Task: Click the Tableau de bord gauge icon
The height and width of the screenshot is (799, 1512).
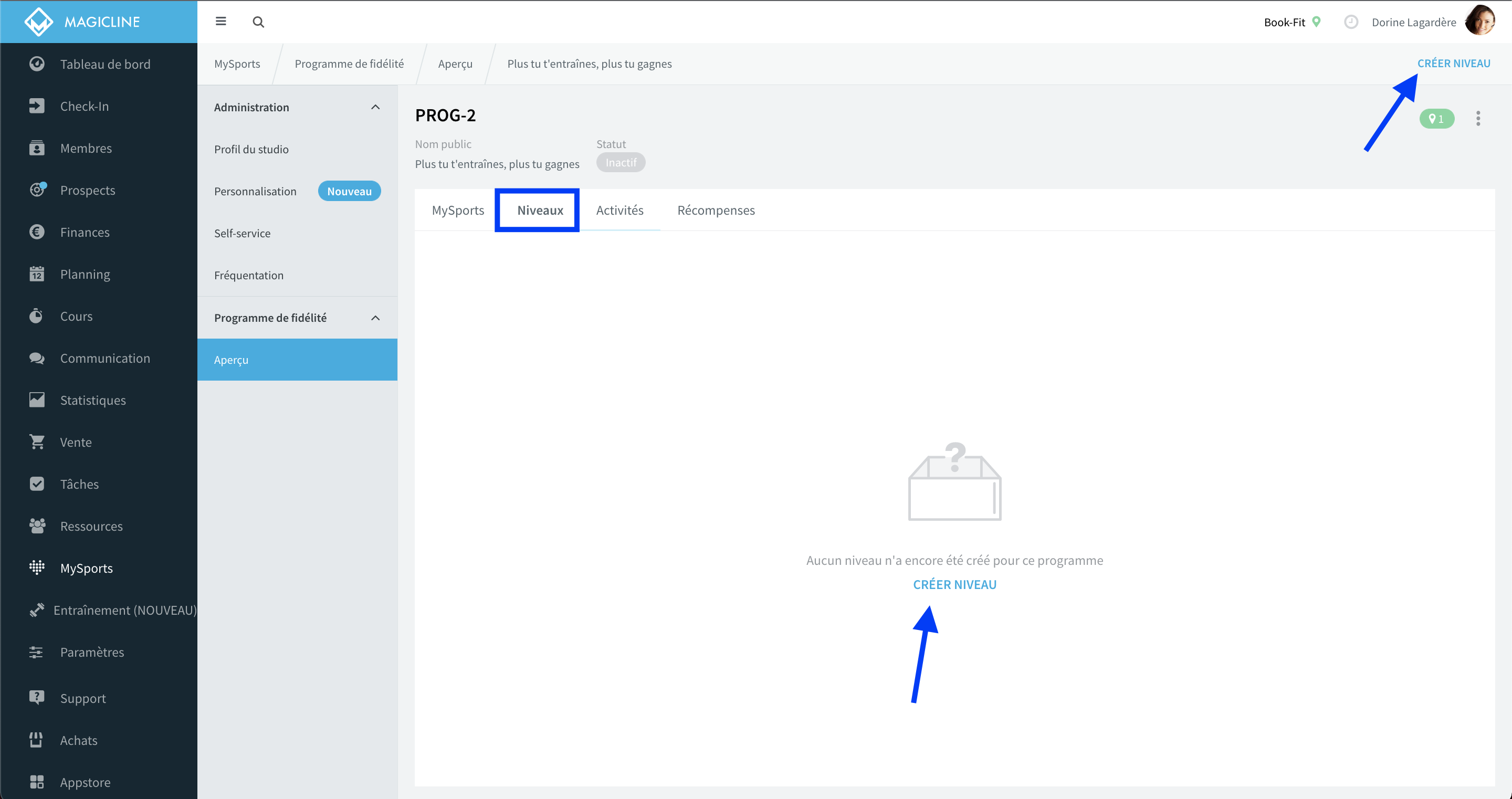Action: 37,64
